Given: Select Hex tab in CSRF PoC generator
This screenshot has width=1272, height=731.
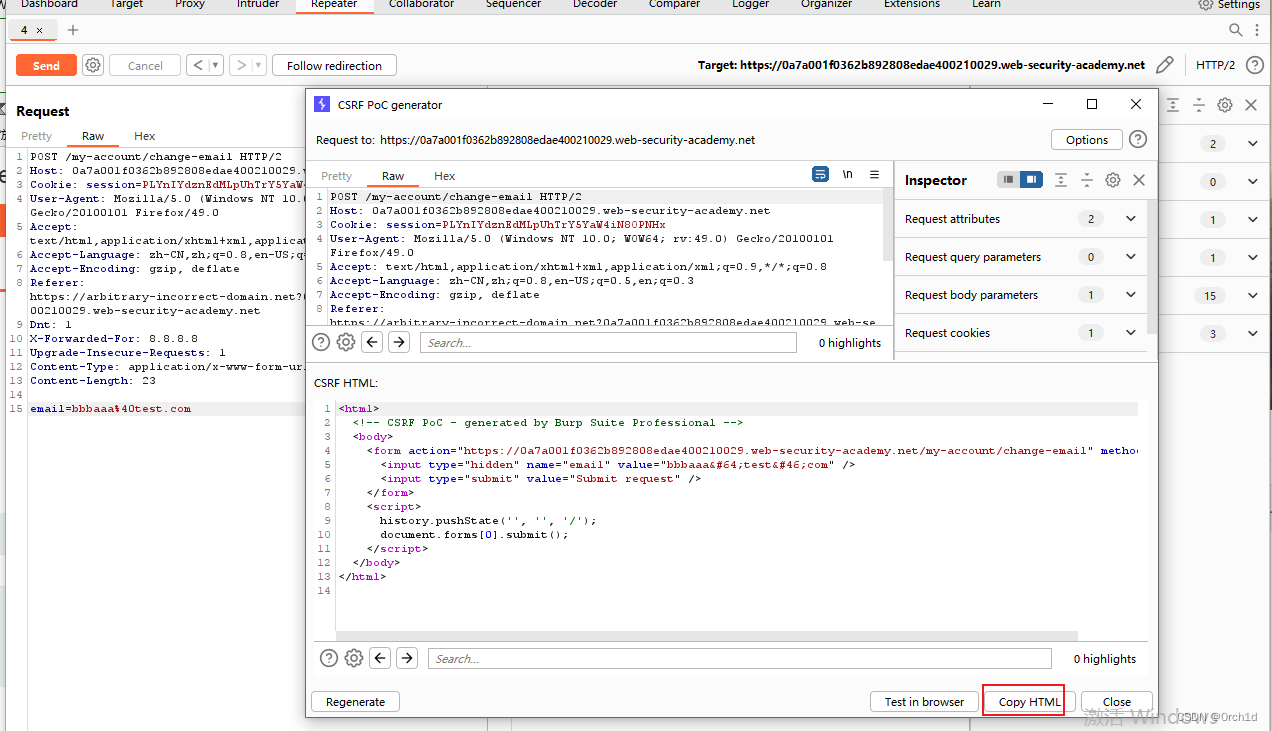Looking at the screenshot, I should tap(445, 176).
